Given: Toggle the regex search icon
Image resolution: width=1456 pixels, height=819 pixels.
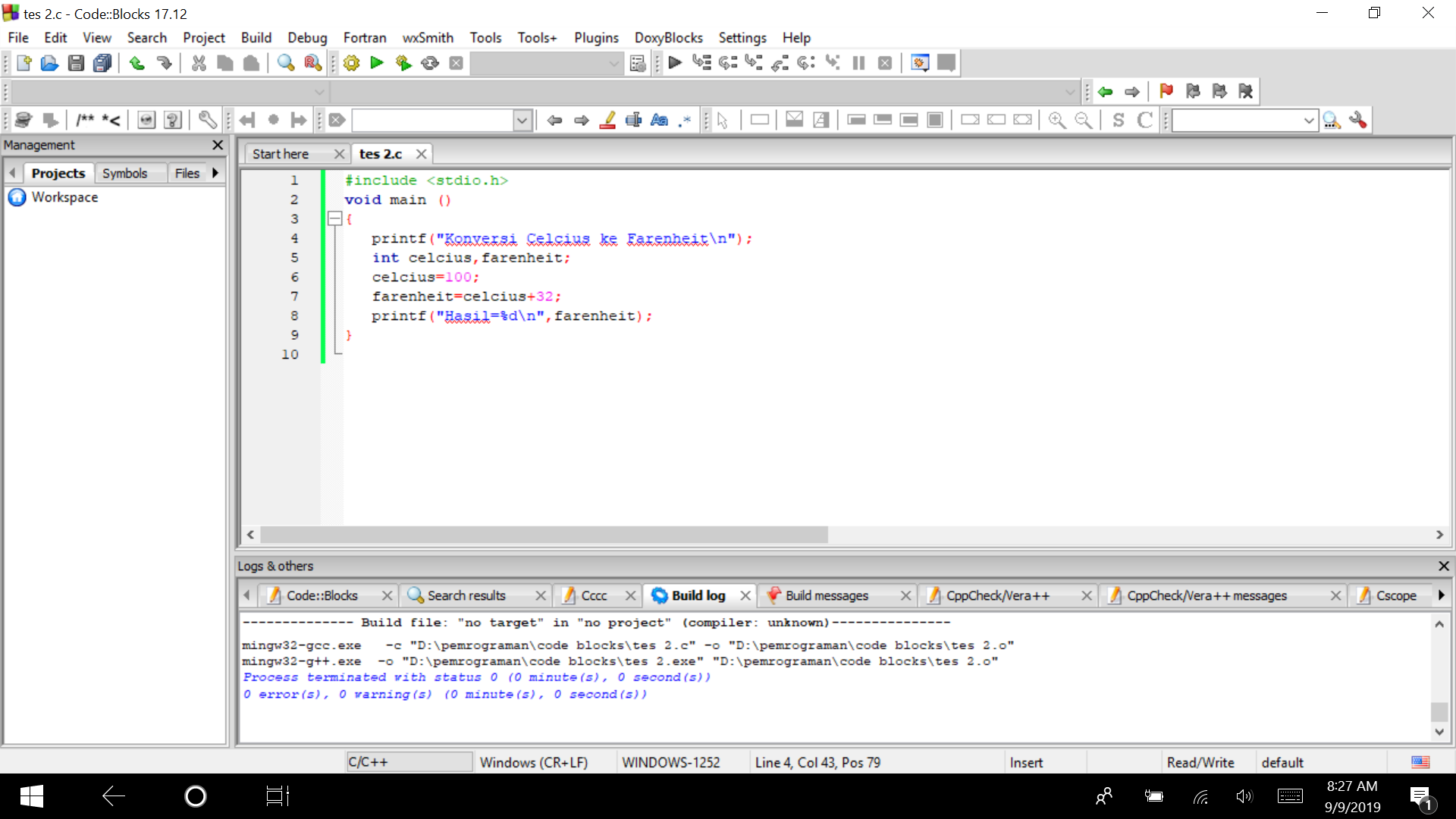Looking at the screenshot, I should tap(686, 120).
